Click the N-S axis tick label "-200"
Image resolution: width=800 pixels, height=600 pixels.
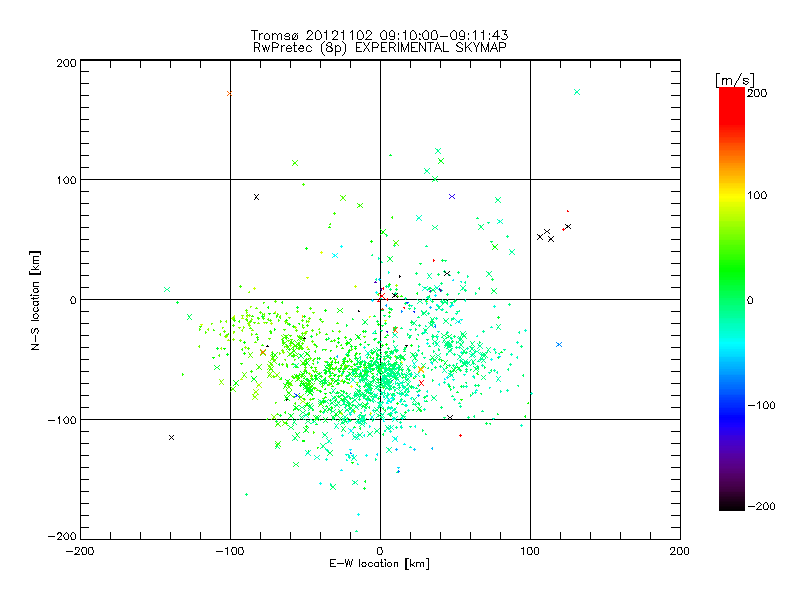pyautogui.click(x=62, y=536)
